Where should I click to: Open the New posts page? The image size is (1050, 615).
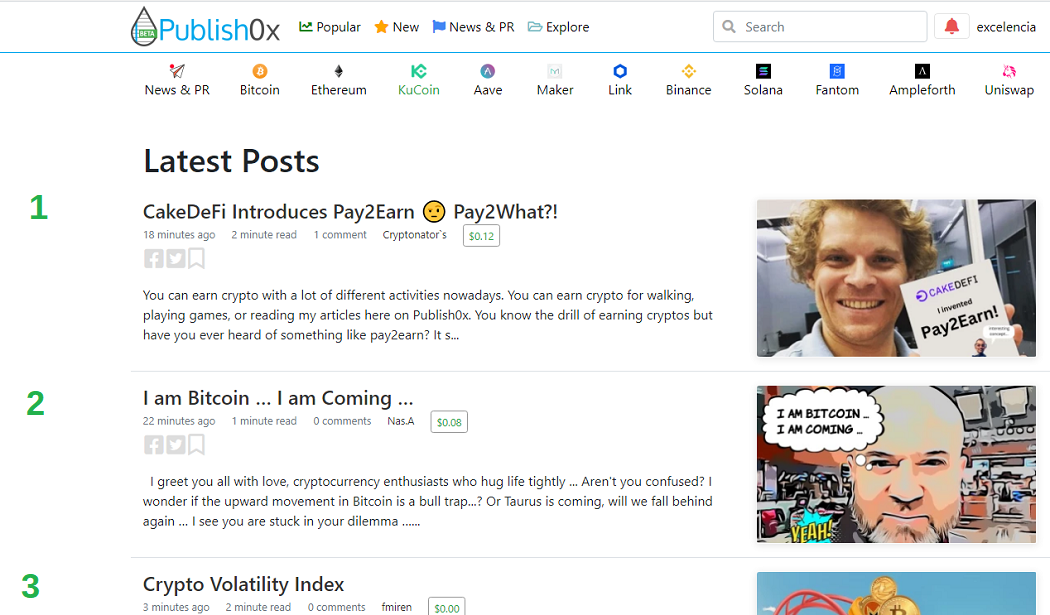396,27
